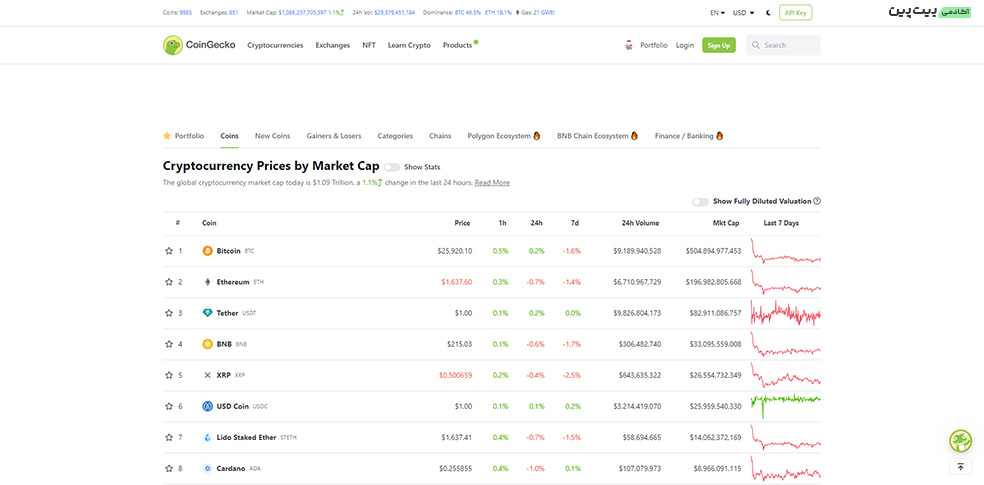Open the gecko chat widget

point(960,441)
